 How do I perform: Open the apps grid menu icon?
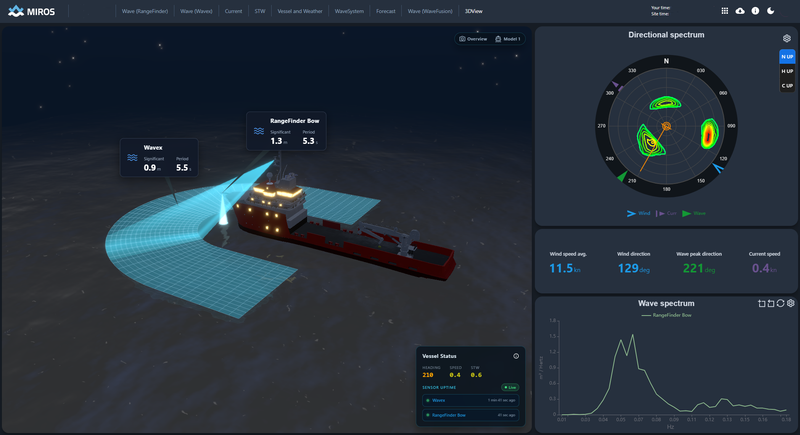tap(724, 11)
